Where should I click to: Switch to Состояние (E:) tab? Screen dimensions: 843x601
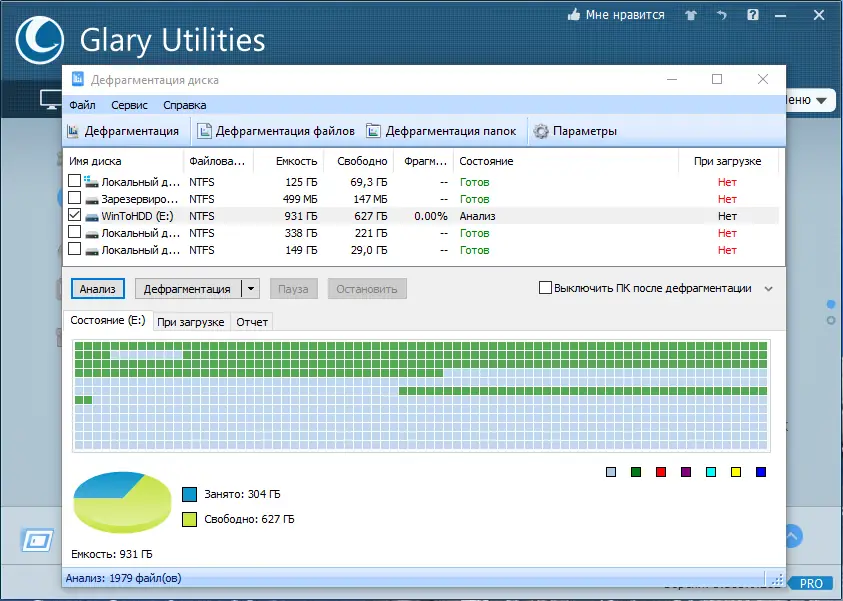[x=108, y=320]
